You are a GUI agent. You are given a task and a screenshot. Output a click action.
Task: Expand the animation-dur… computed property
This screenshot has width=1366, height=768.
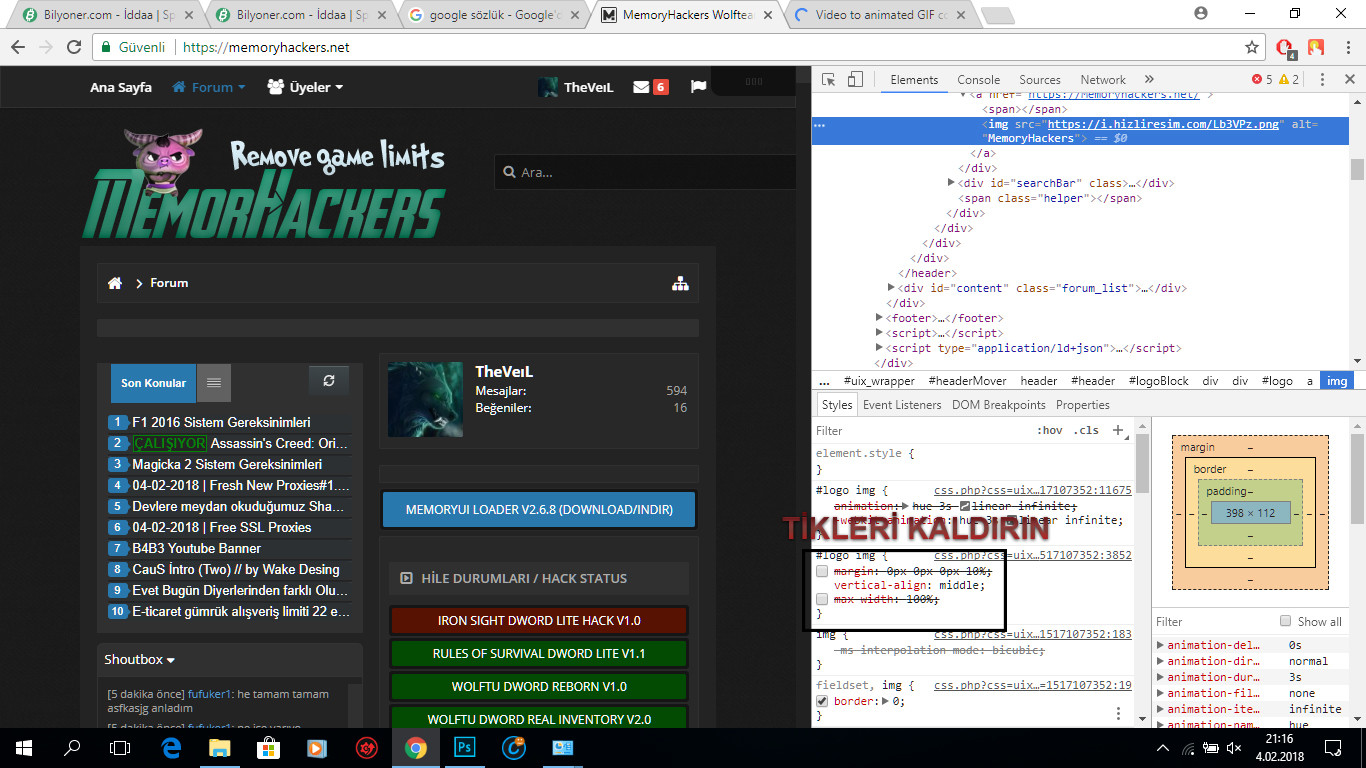1160,677
